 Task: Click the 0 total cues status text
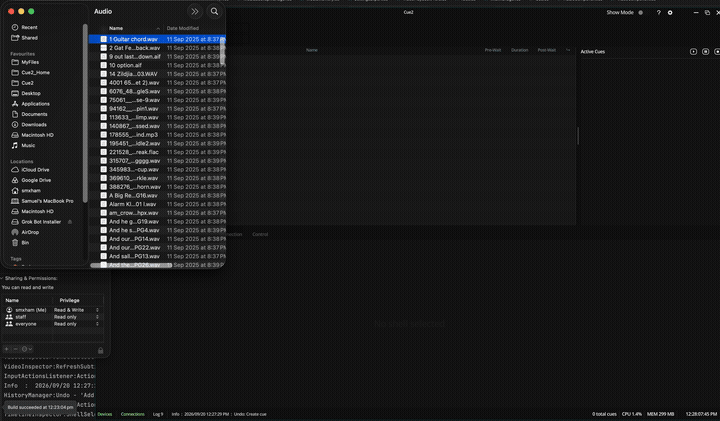click(604, 414)
